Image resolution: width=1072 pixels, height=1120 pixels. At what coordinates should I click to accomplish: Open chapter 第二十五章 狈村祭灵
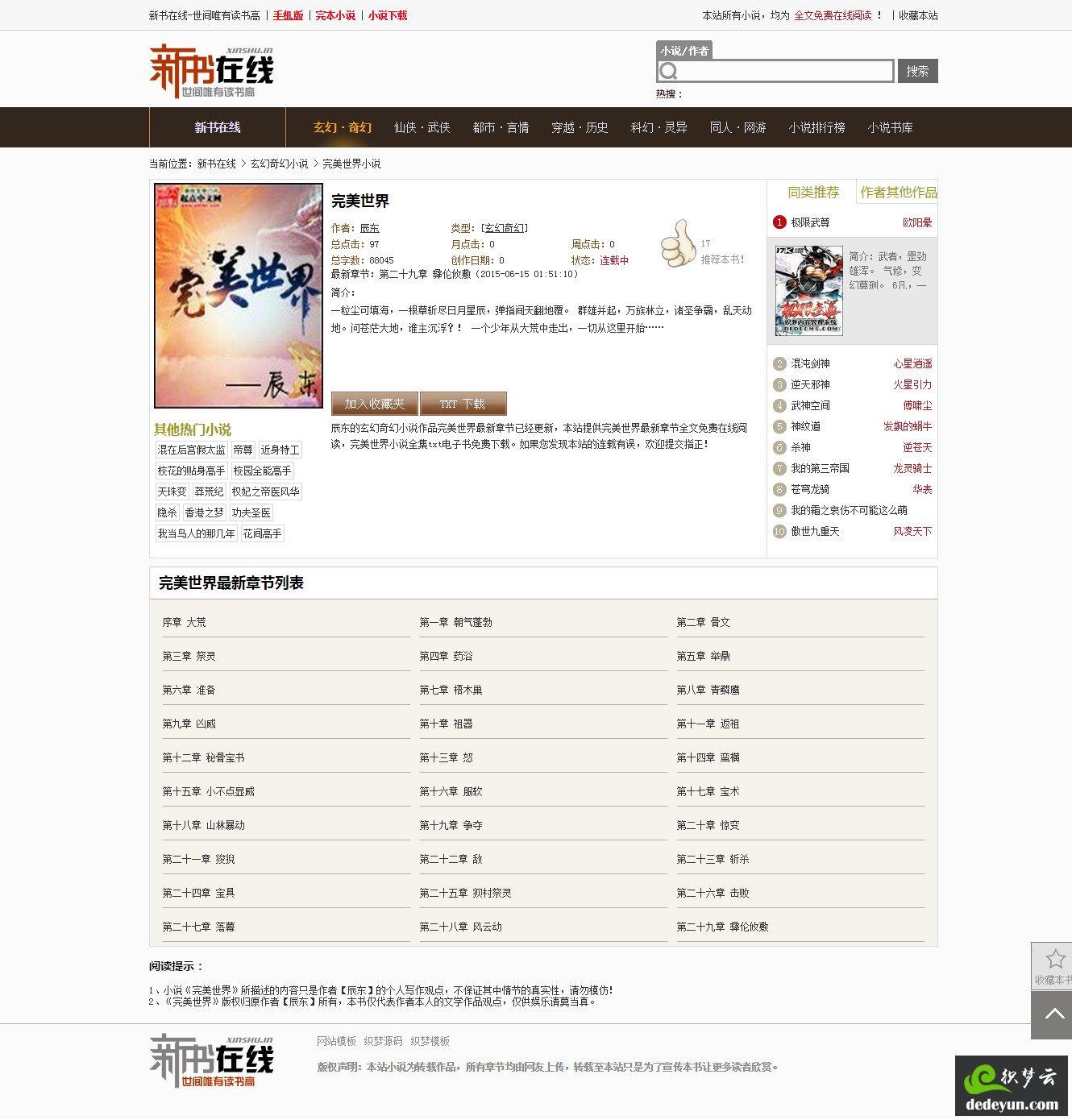(x=465, y=893)
